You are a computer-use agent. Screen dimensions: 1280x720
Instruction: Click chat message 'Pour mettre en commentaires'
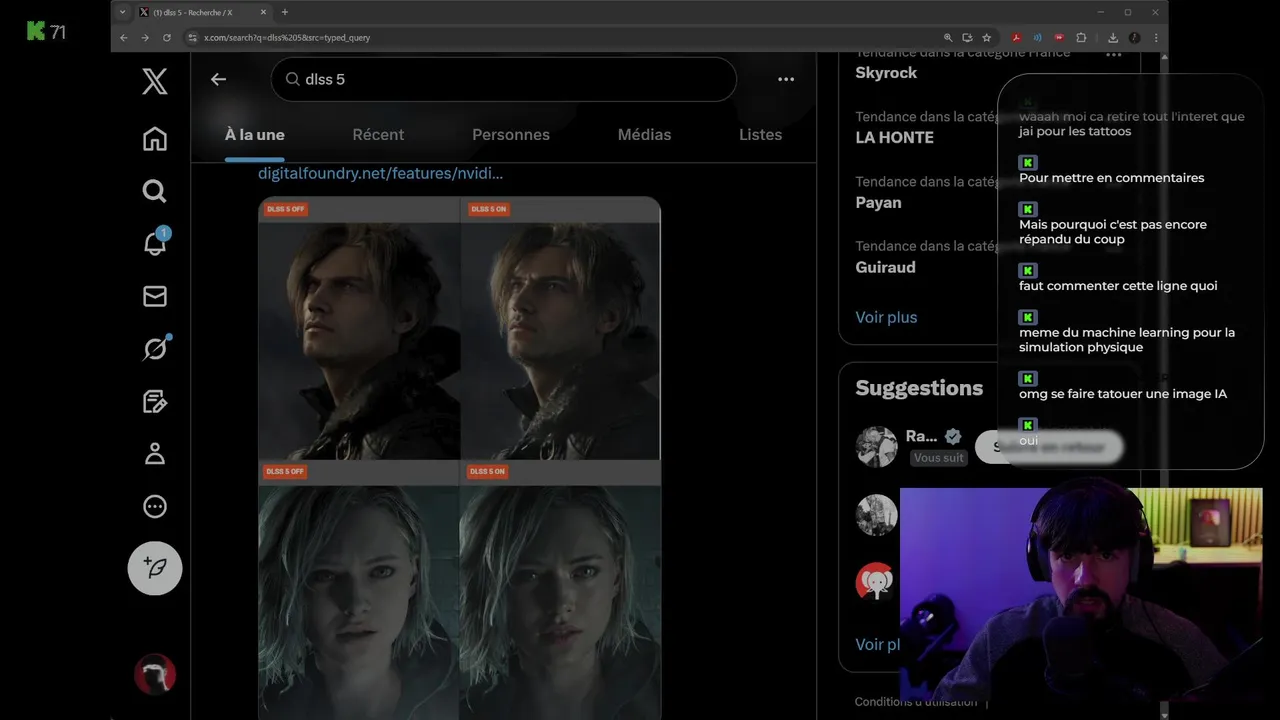click(1112, 178)
